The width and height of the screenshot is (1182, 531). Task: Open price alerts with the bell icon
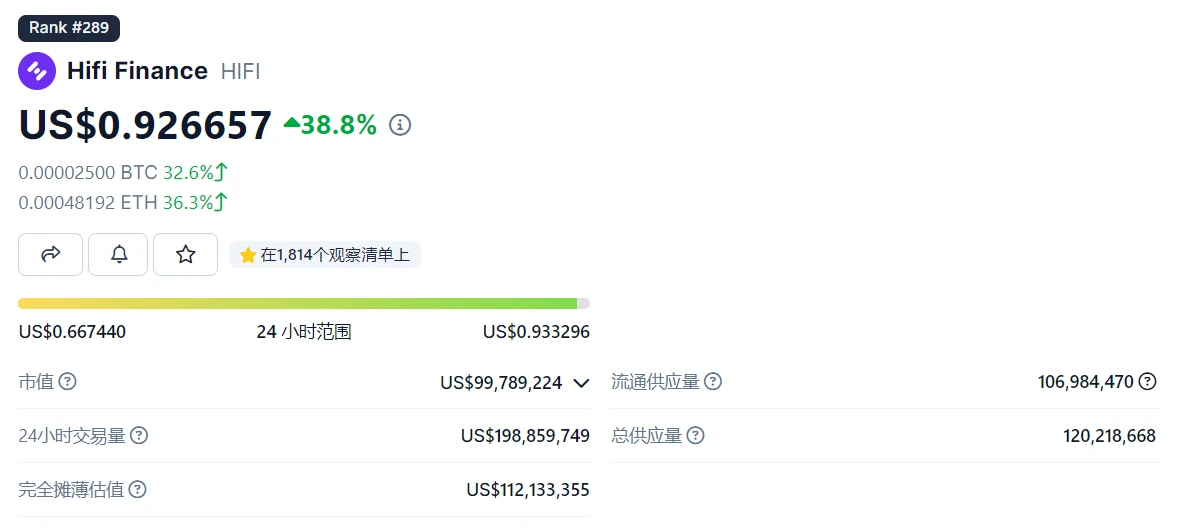118,255
